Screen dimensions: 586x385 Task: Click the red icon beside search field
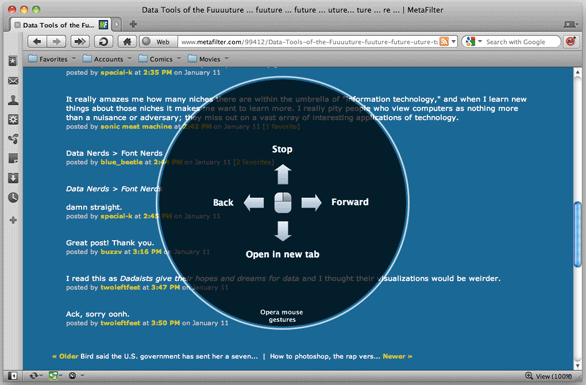[570, 41]
